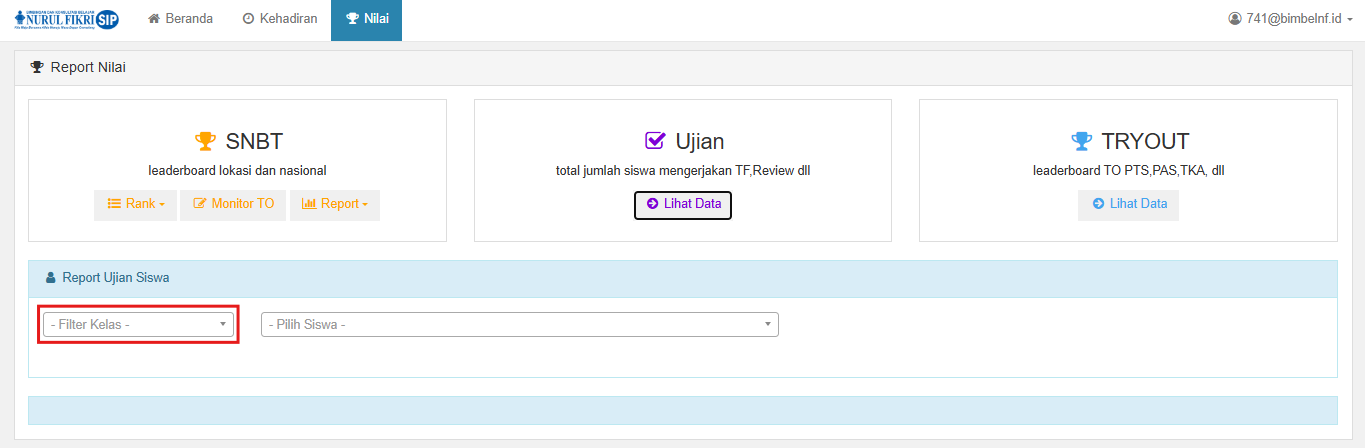Click the purple Ujian checkmark icon
This screenshot has height=448, width=1365.
coord(655,141)
